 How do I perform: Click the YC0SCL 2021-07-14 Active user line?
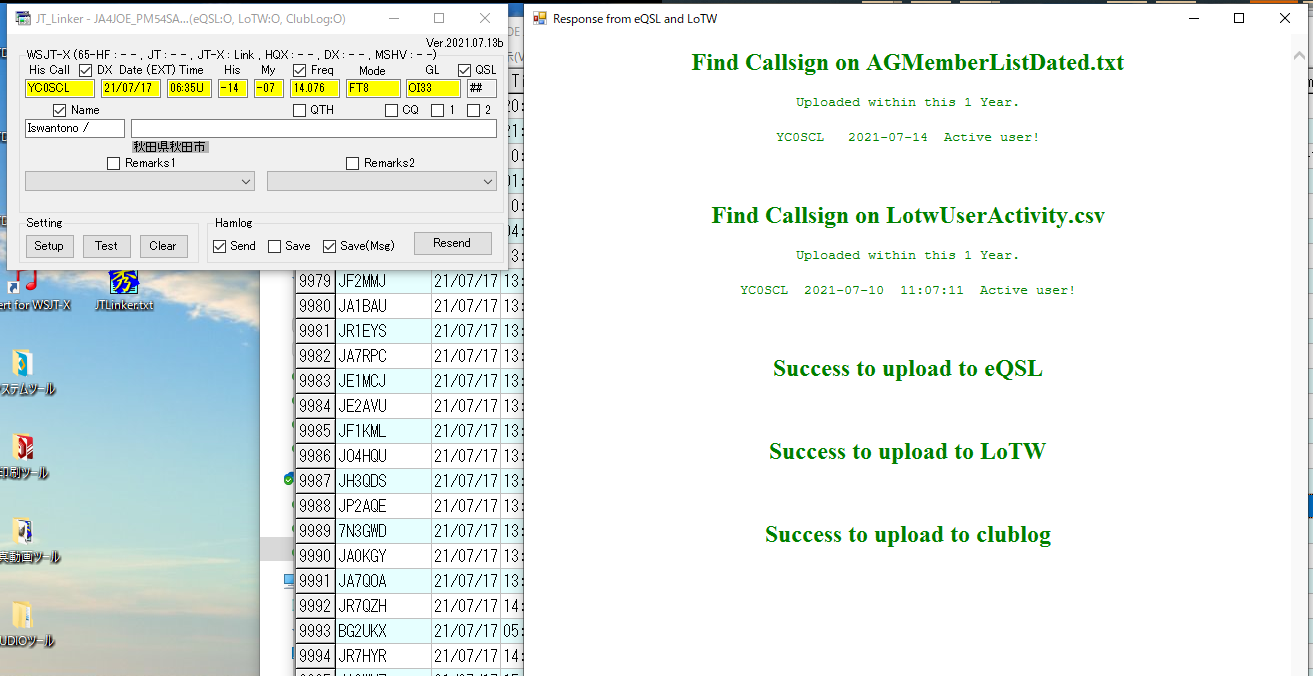908,137
